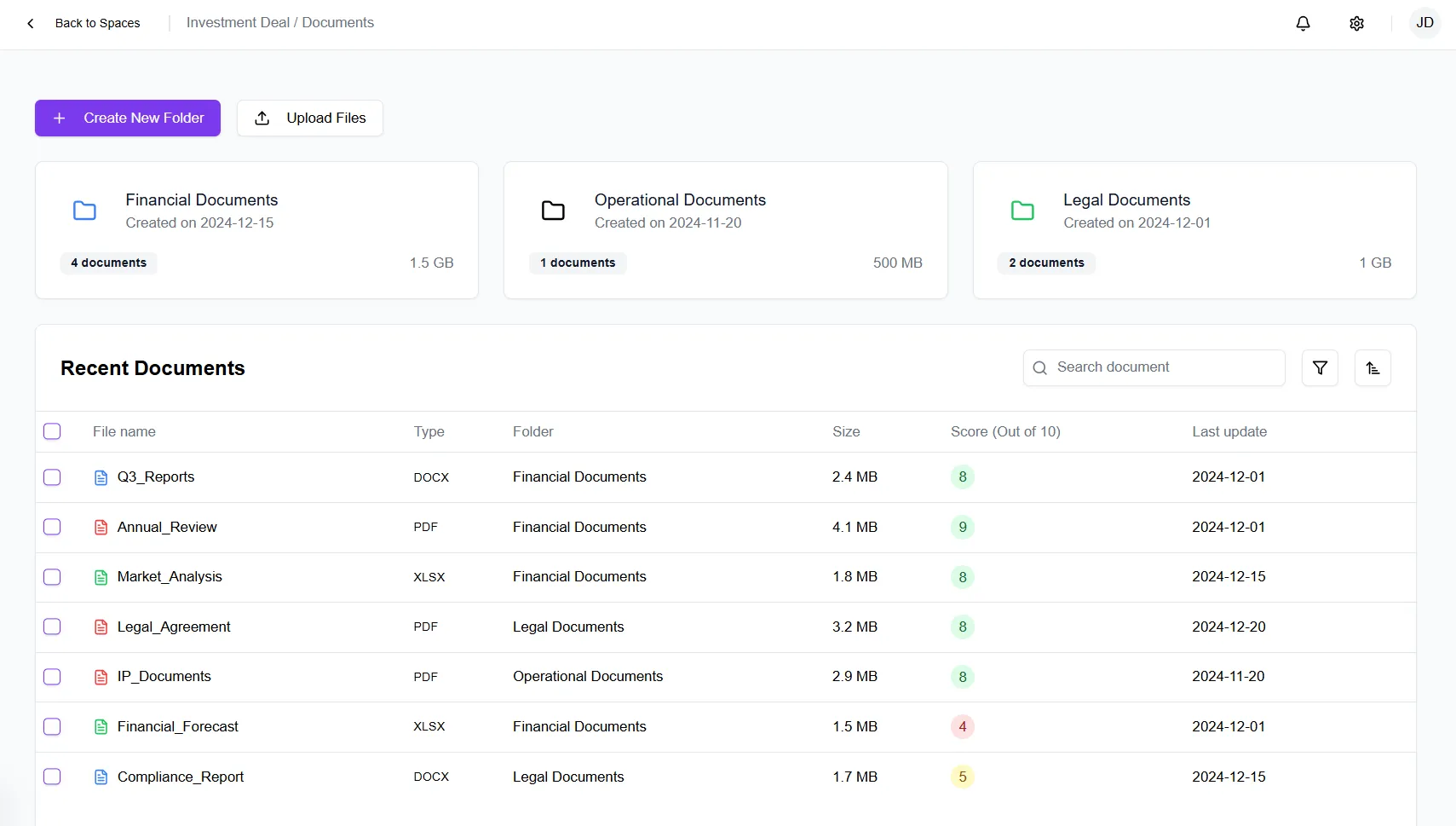Check the Compliance_Report checkbox

click(x=52, y=777)
